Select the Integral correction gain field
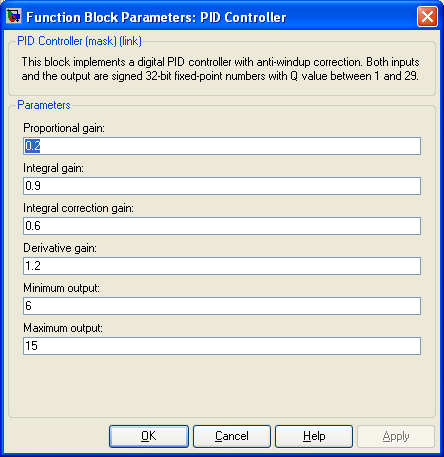 coord(222,226)
